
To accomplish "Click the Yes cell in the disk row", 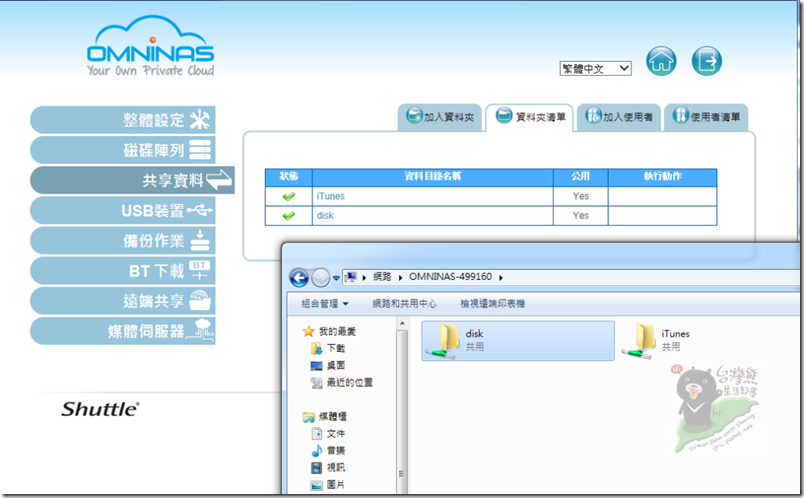I will point(580,216).
